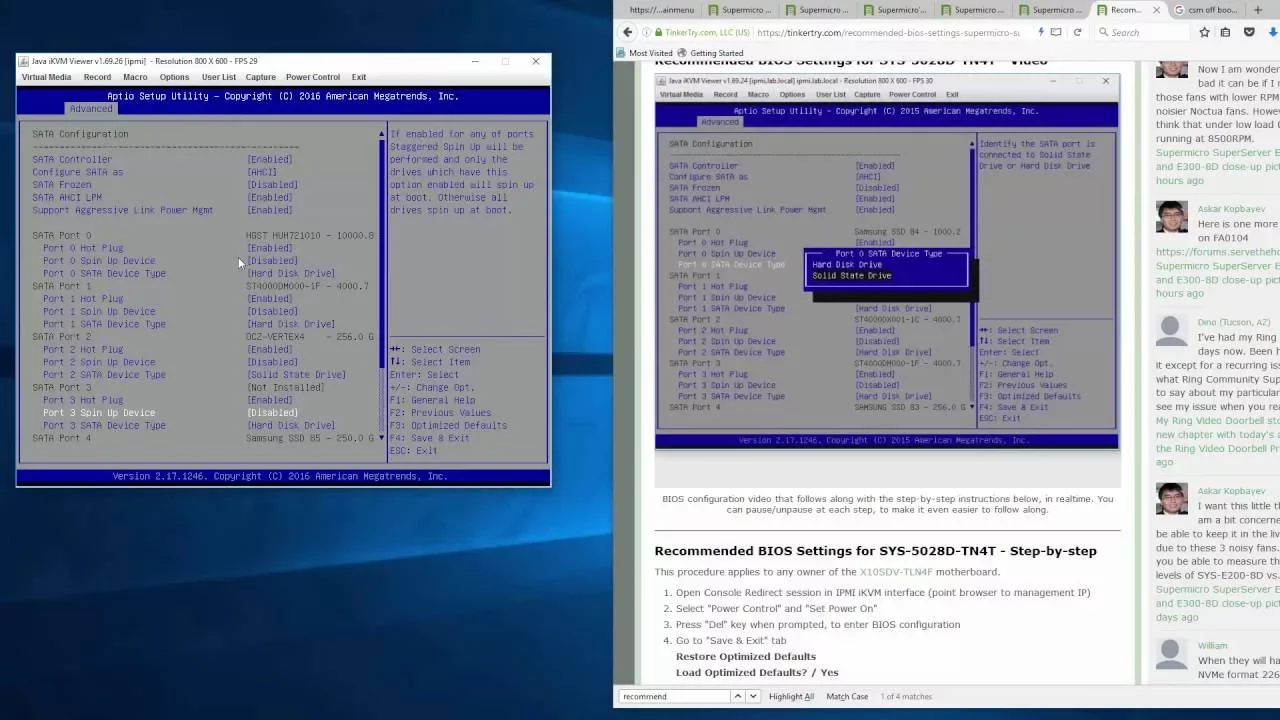Viewport: 1280px width, 720px height.
Task: Select SATA Frozen [Disabled] value
Action: [x=272, y=185]
